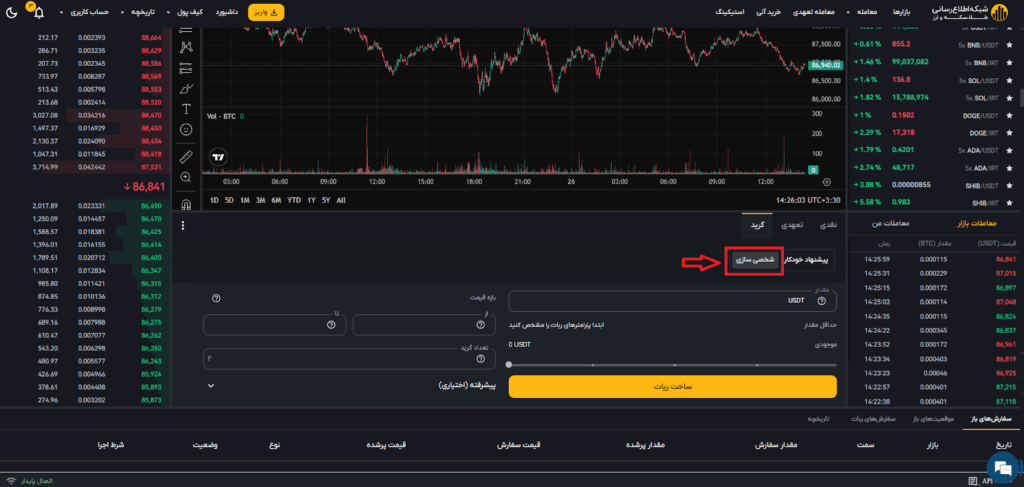Favorite the ADA/USDT pair star
This screenshot has height=487, width=1024.
(x=1010, y=151)
